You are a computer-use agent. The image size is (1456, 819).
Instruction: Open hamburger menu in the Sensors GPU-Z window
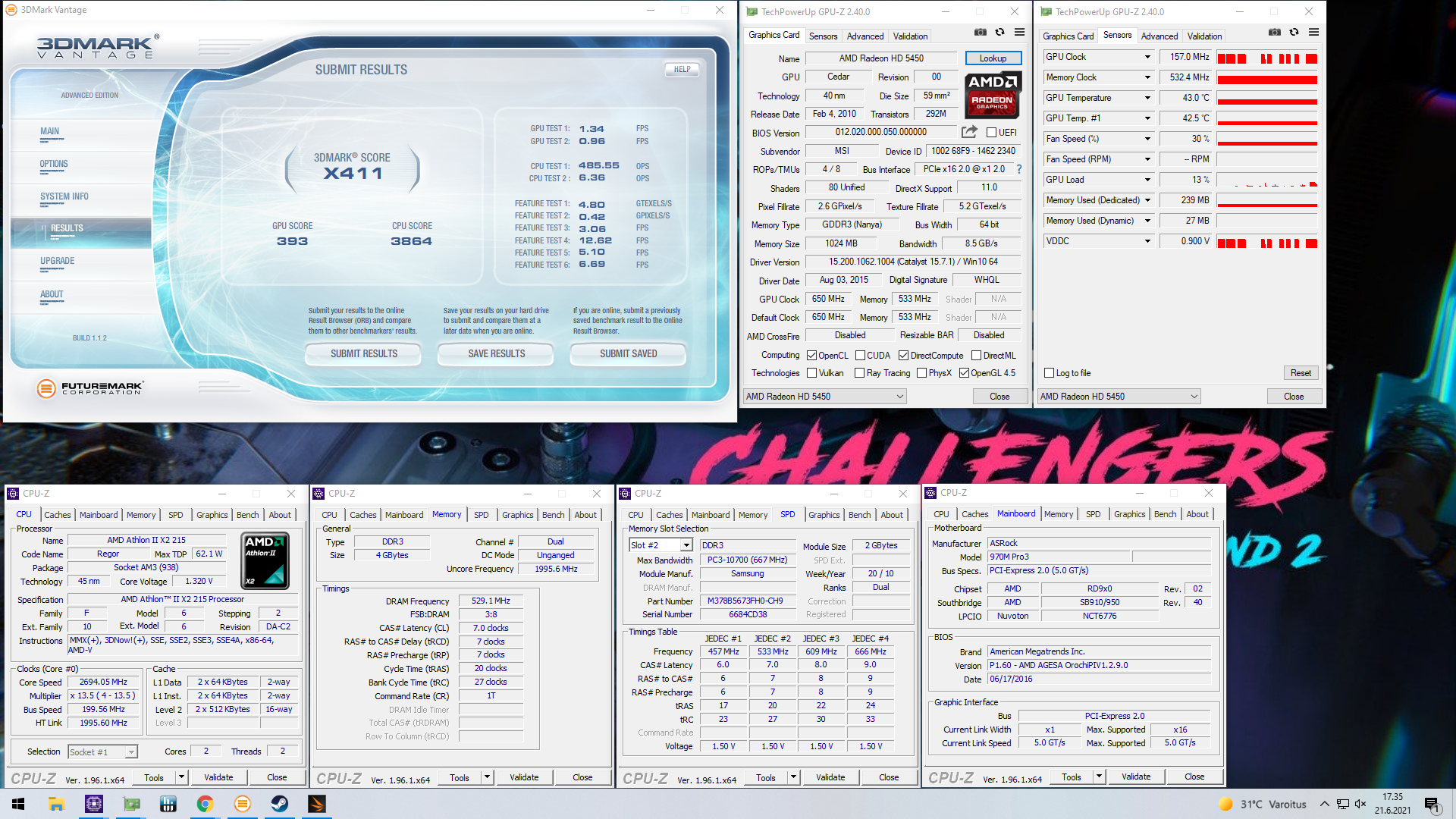(1313, 33)
